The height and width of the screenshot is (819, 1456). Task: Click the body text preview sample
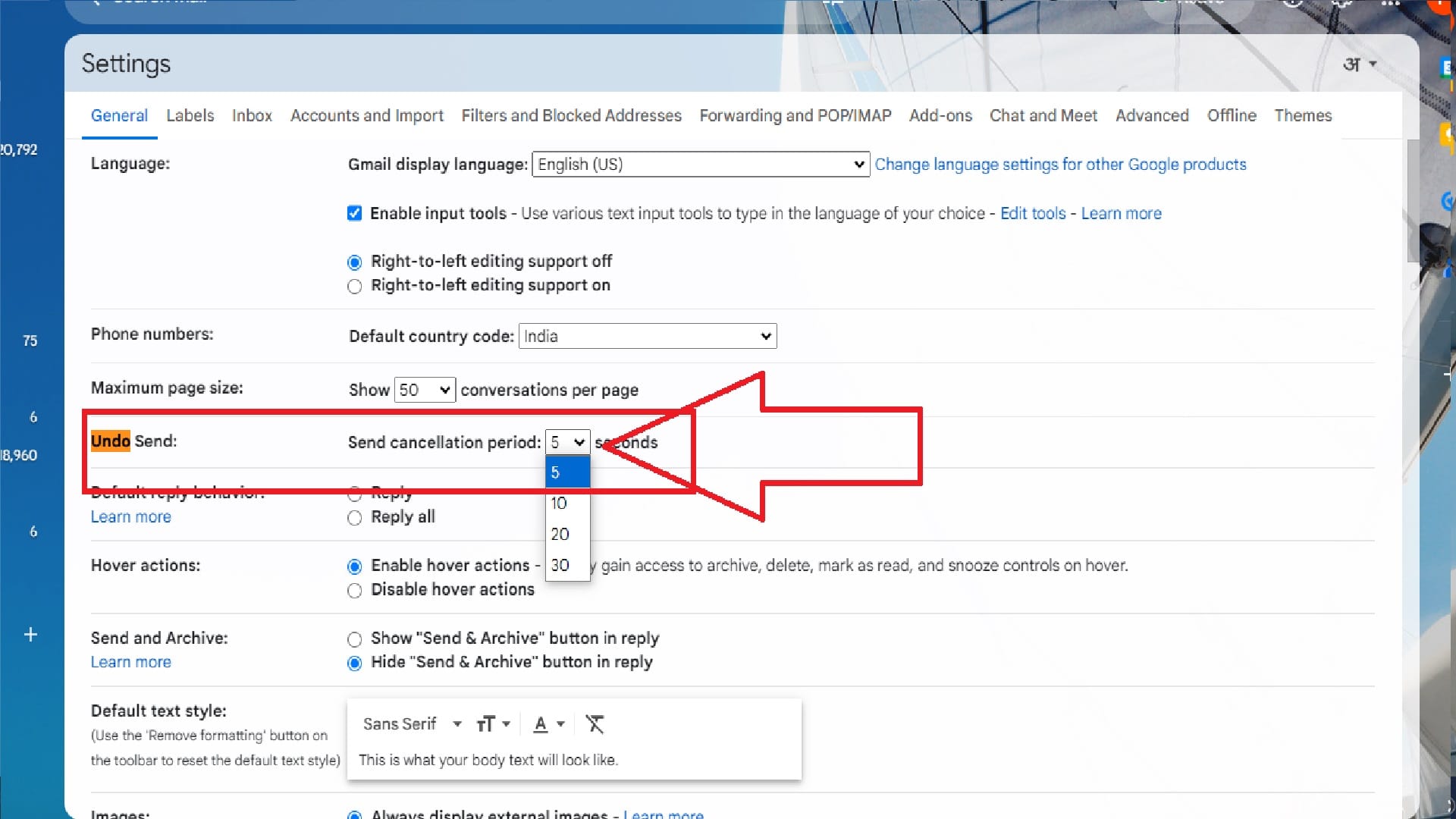pyautogui.click(x=488, y=760)
